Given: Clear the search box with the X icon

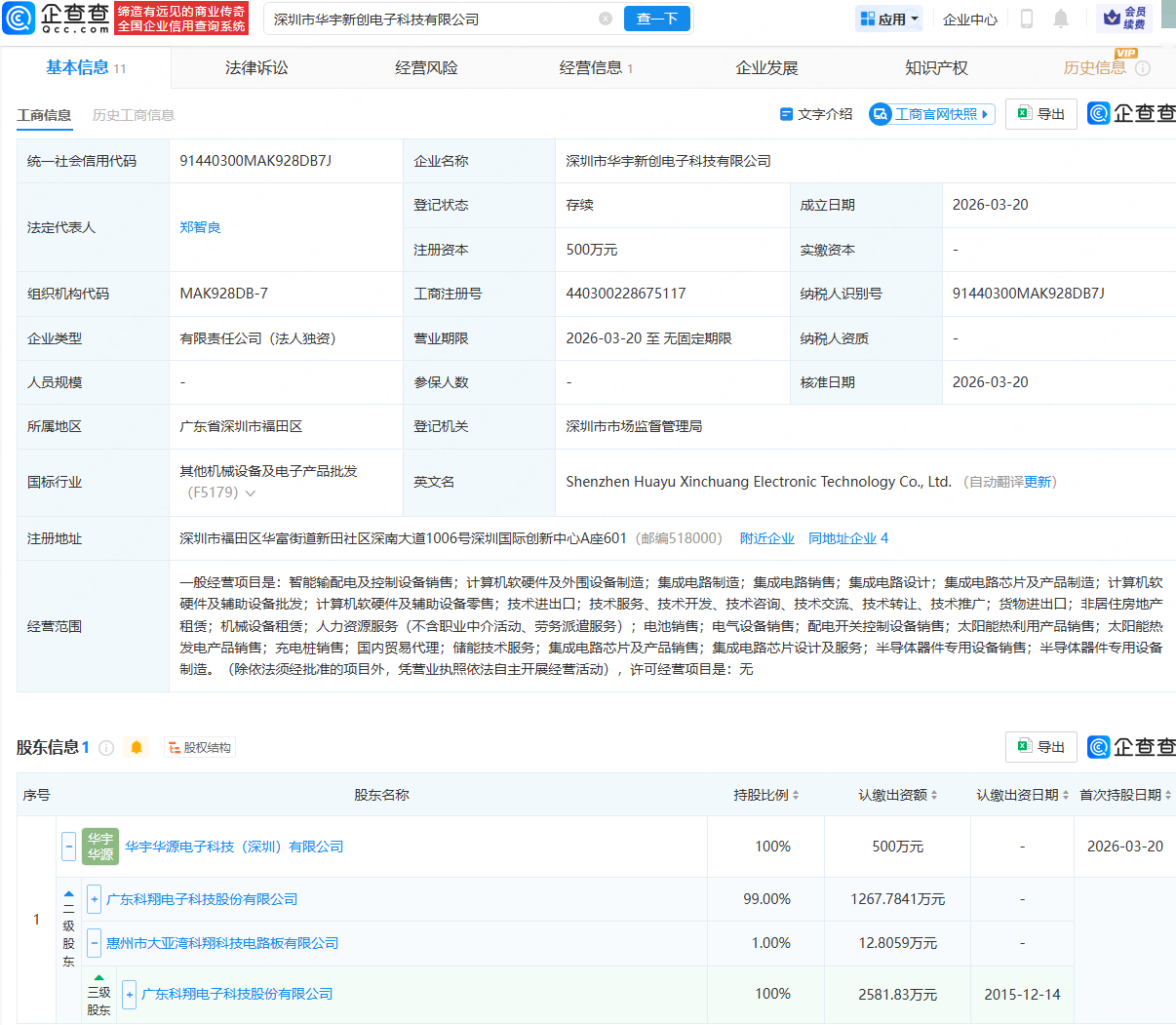Looking at the screenshot, I should coord(606,19).
